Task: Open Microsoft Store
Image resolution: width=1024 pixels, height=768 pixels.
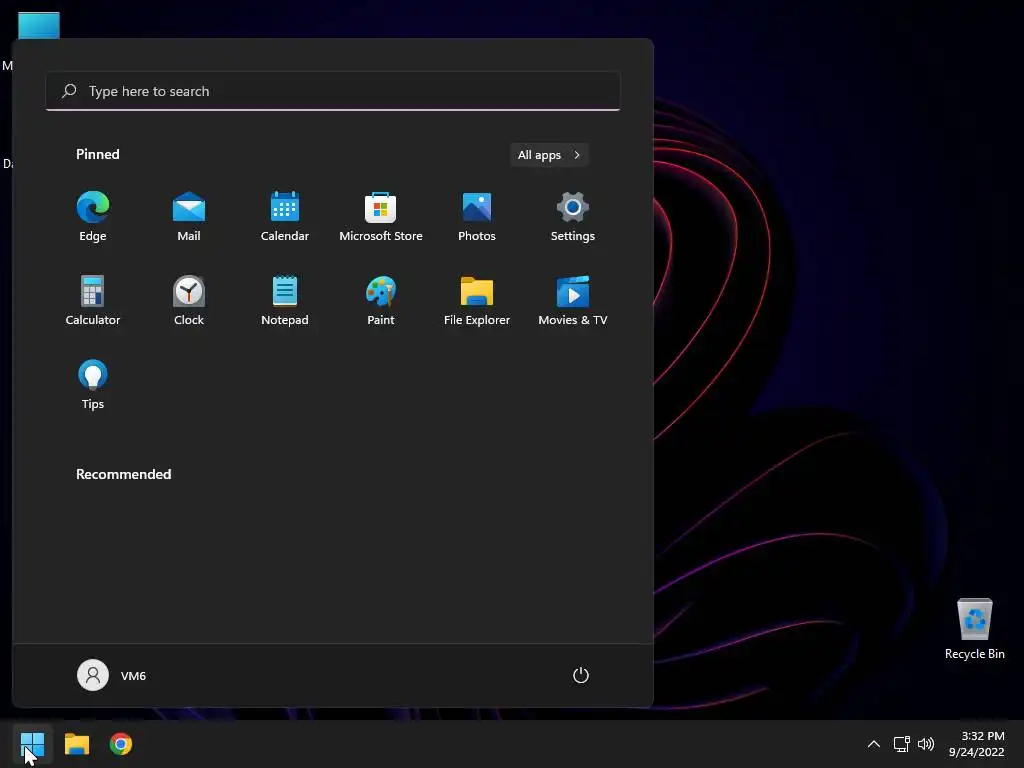Action: coord(381,217)
